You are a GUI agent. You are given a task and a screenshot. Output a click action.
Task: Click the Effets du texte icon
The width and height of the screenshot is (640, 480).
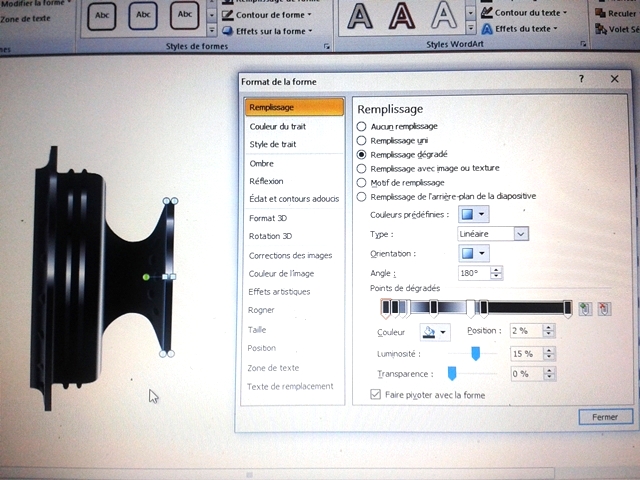tap(486, 28)
